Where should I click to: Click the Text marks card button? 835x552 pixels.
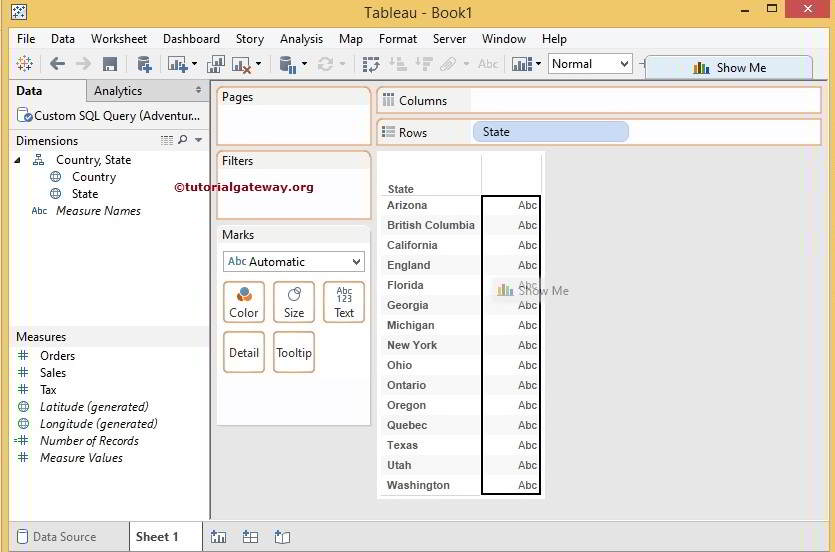[344, 302]
